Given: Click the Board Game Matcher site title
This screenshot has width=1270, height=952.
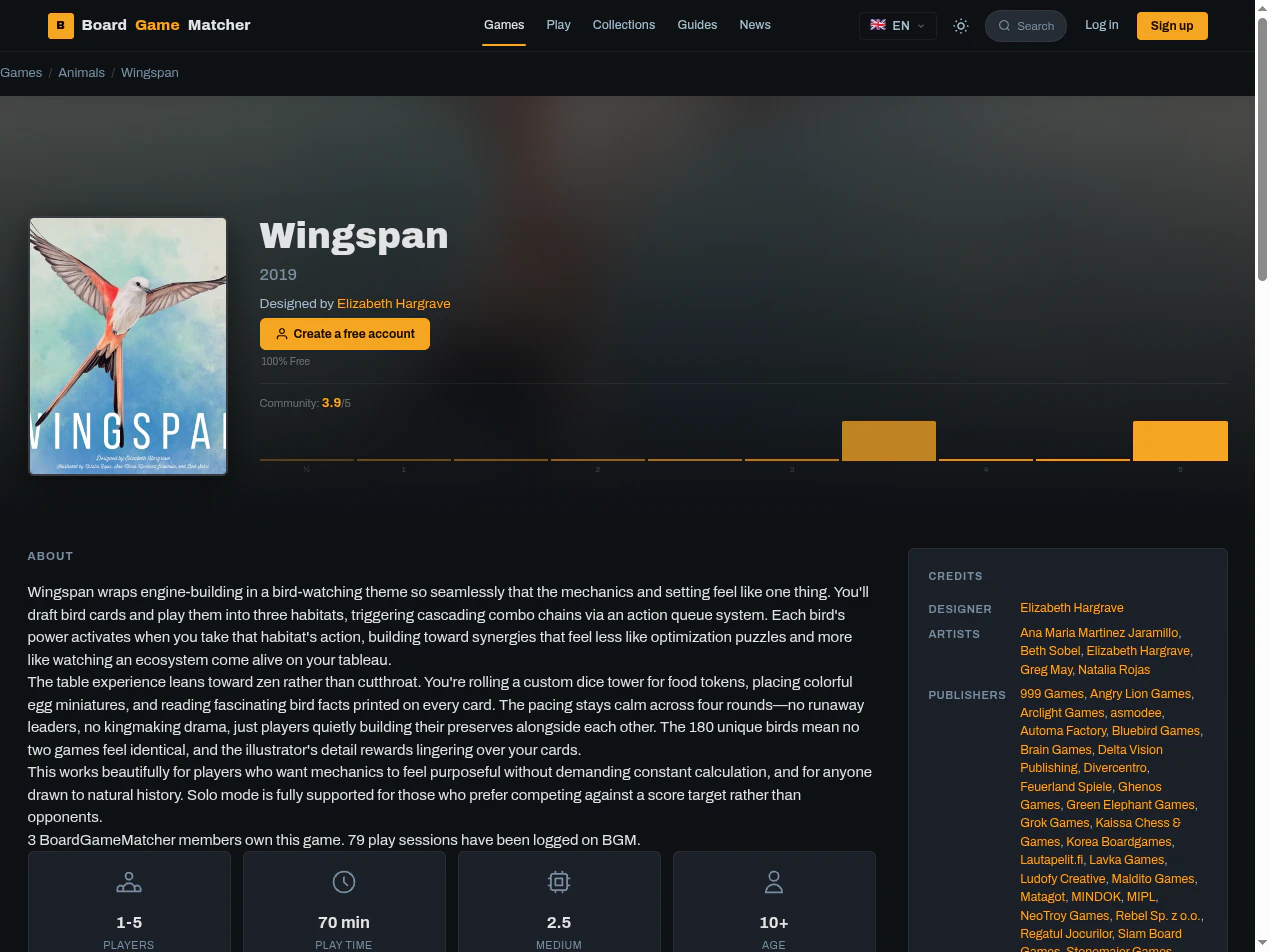Looking at the screenshot, I should point(166,25).
